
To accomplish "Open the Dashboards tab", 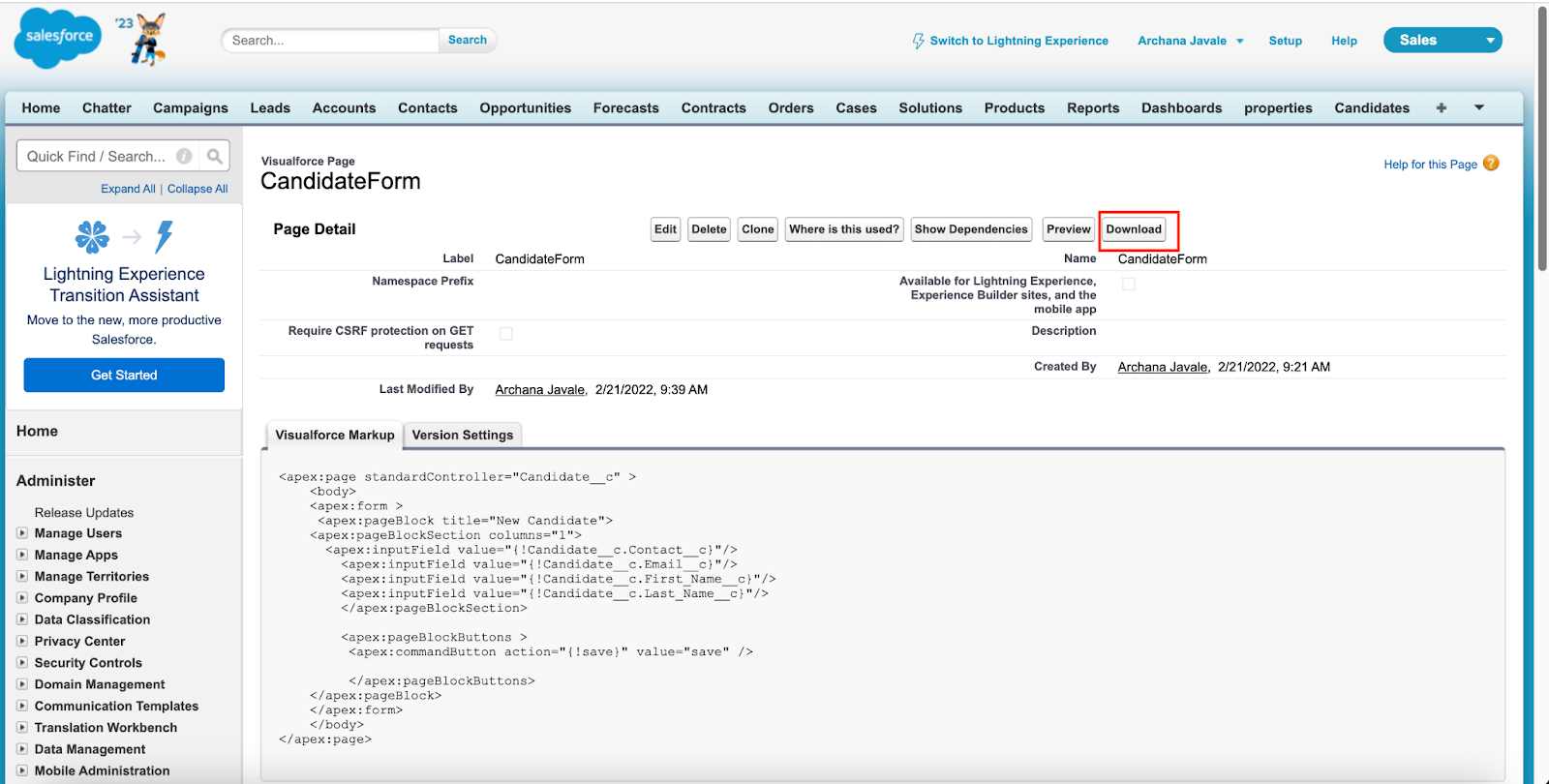I will [1182, 108].
